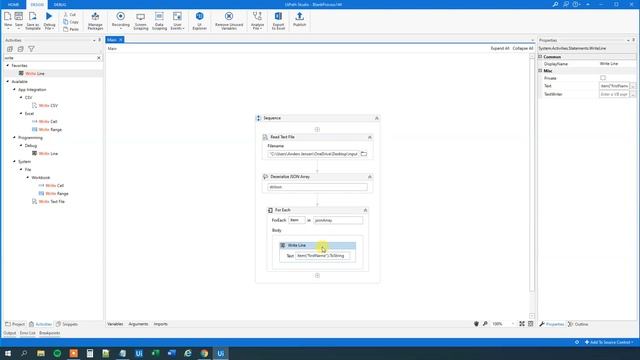Open the Imports panel tab
Screen dimensions: 640x360
pyautogui.click(x=161, y=324)
